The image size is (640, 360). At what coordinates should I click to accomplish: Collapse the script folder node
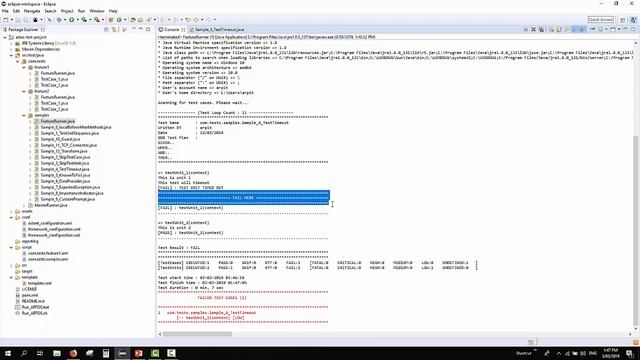pyautogui.click(x=11, y=247)
